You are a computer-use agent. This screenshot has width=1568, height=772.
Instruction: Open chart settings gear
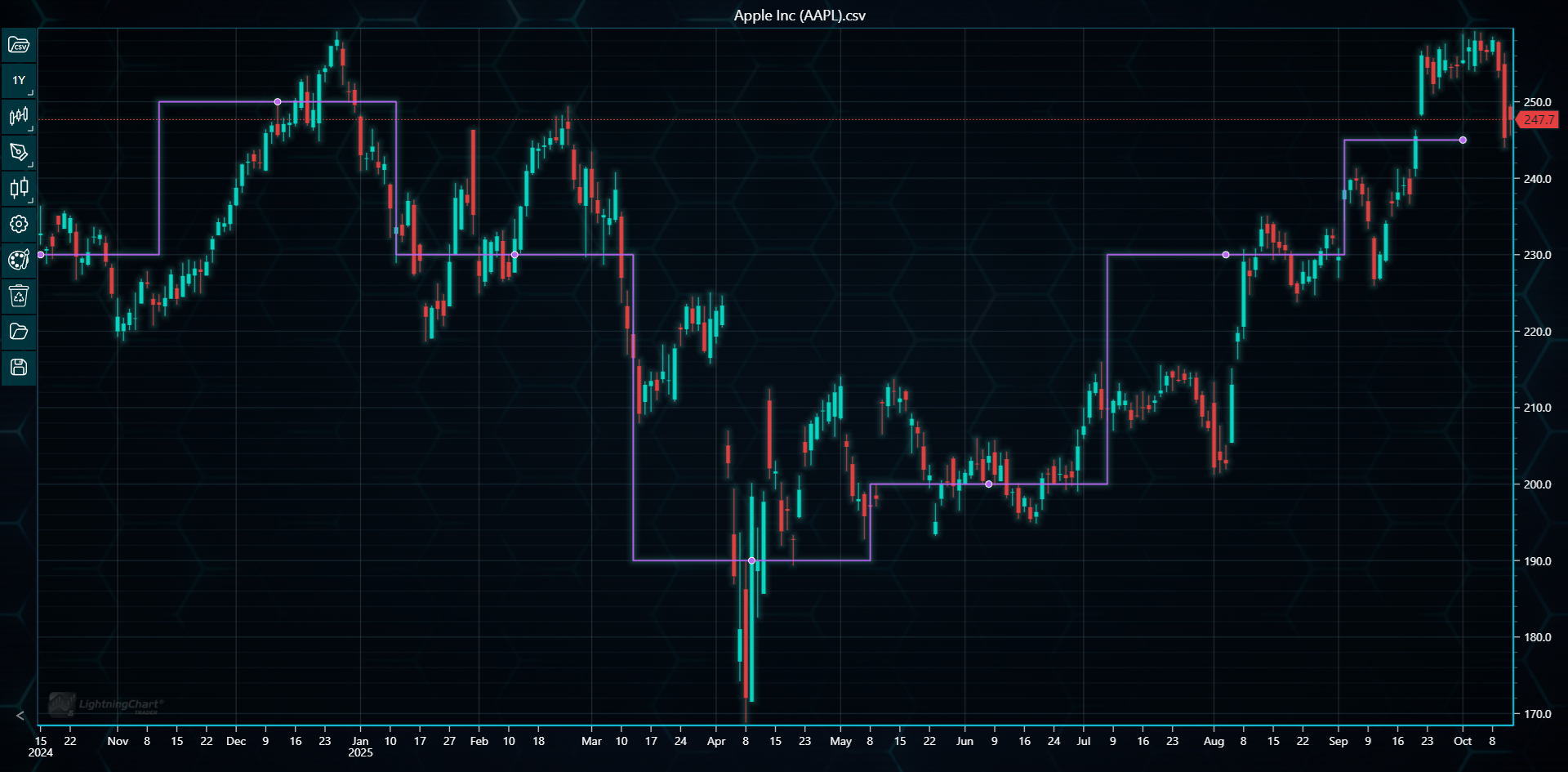[x=19, y=224]
